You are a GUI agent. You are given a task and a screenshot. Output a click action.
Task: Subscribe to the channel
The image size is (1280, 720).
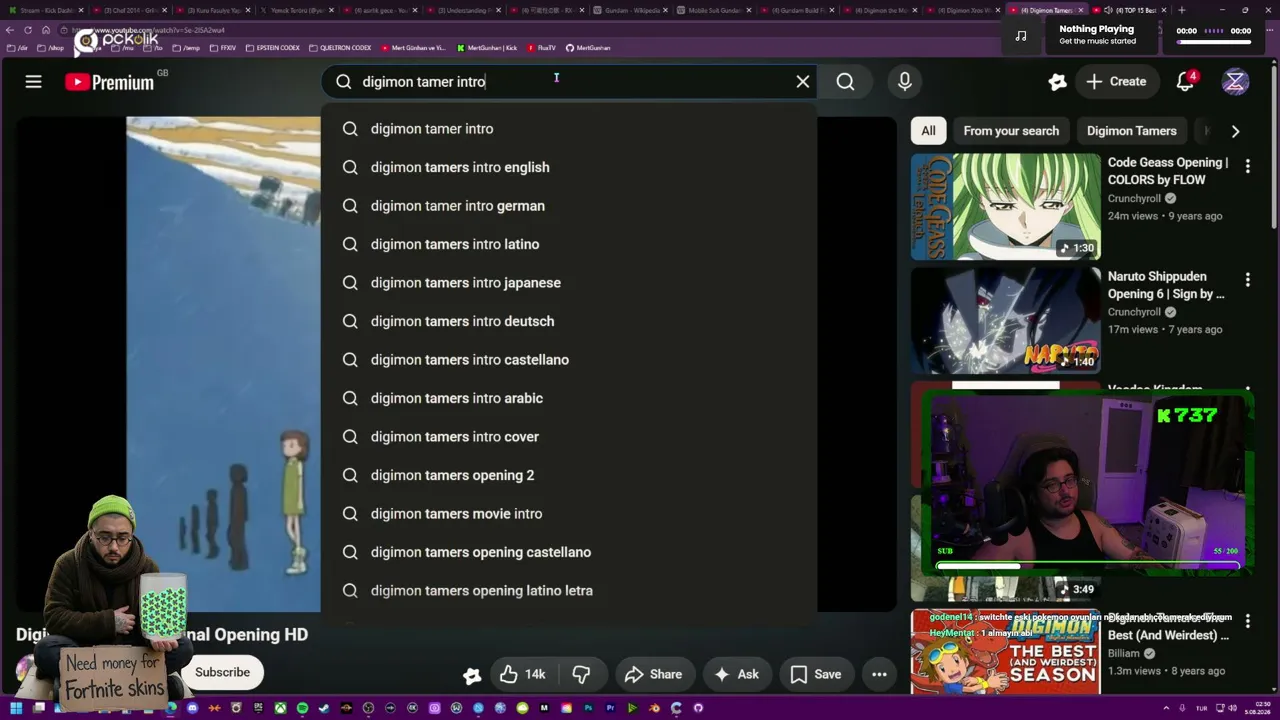tap(222, 672)
